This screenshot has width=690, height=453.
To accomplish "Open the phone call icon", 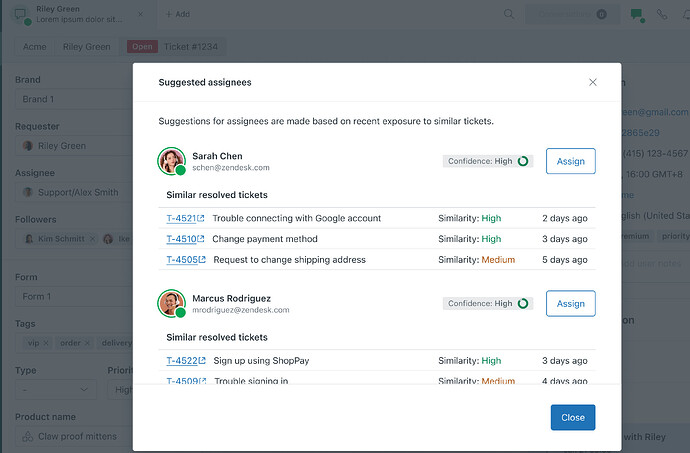I will pos(662,14).
